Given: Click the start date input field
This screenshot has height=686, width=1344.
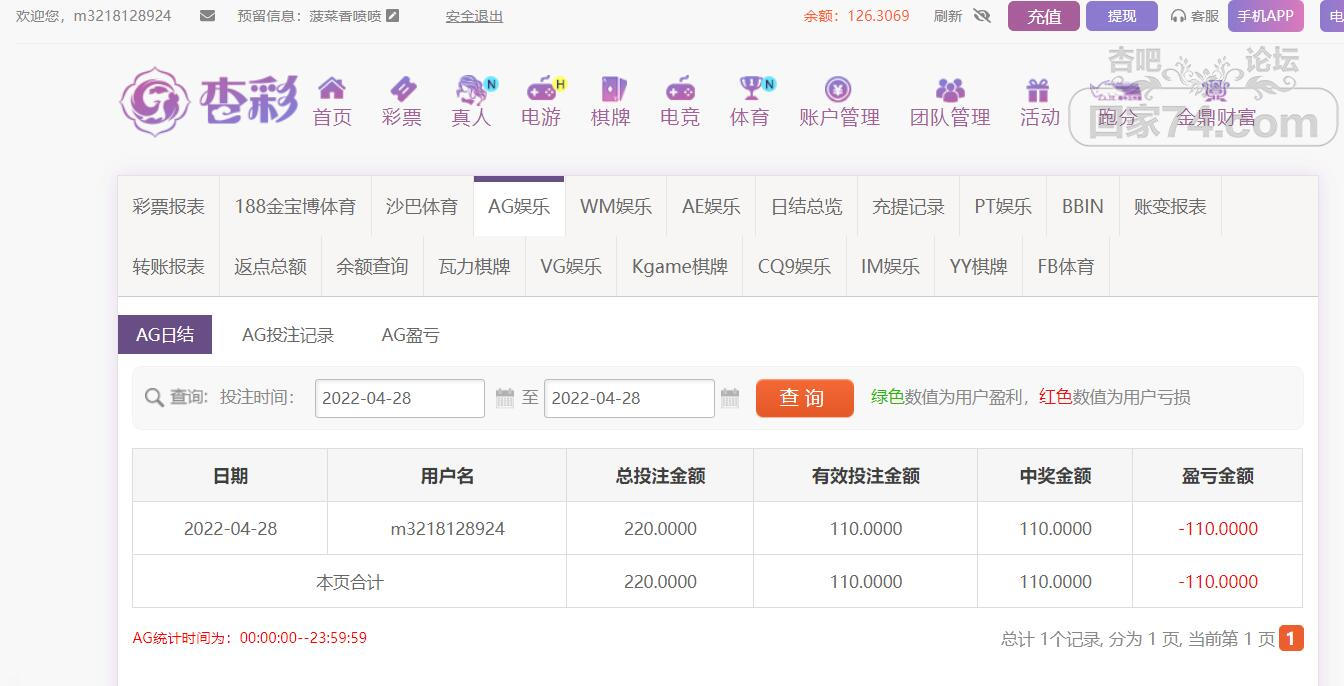Looking at the screenshot, I should pos(399,398).
